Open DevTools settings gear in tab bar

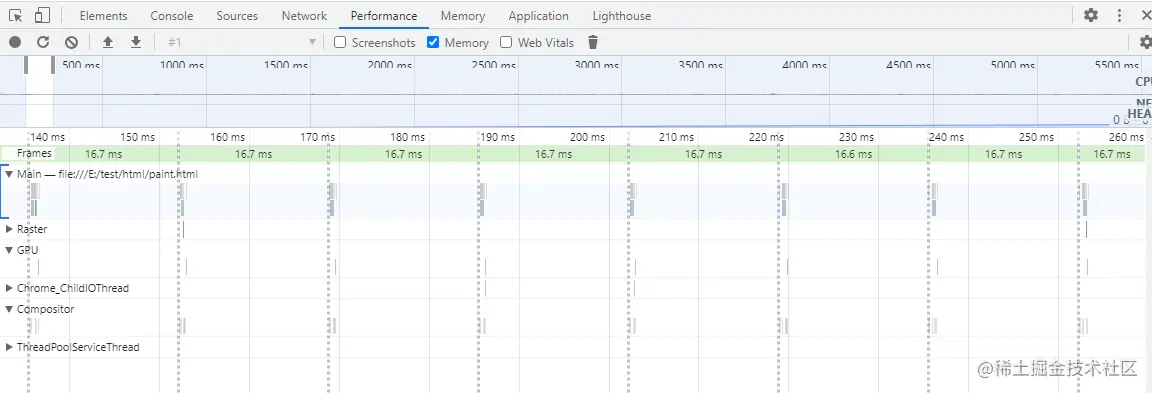(1091, 15)
